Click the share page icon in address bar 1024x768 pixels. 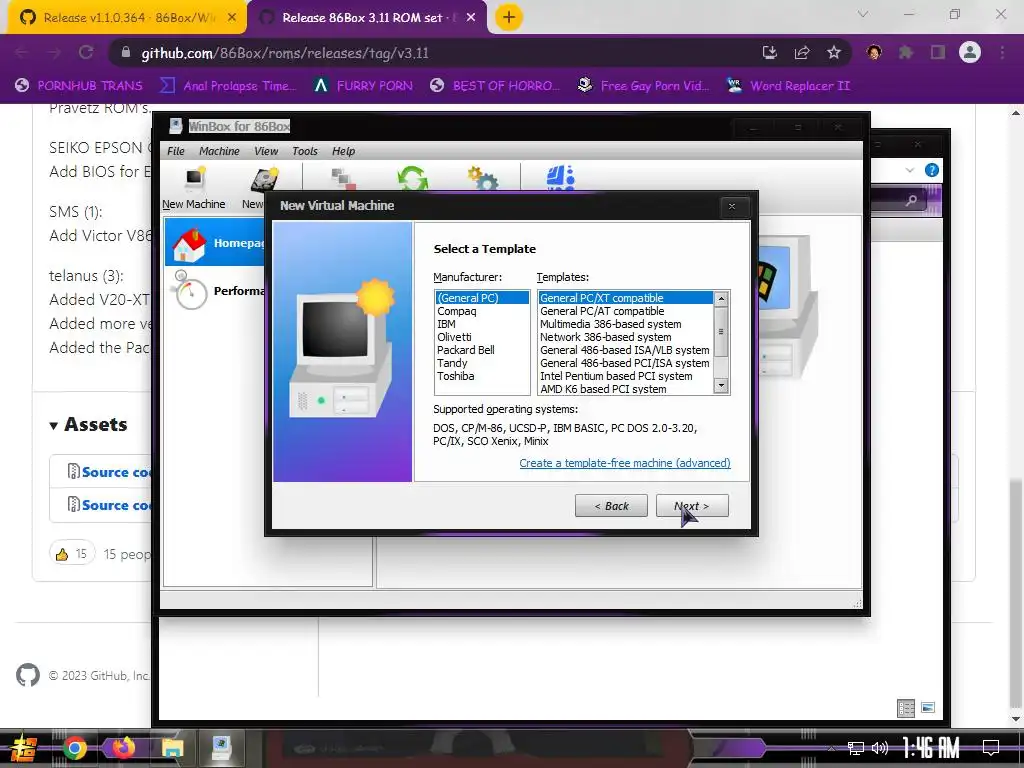coord(802,53)
